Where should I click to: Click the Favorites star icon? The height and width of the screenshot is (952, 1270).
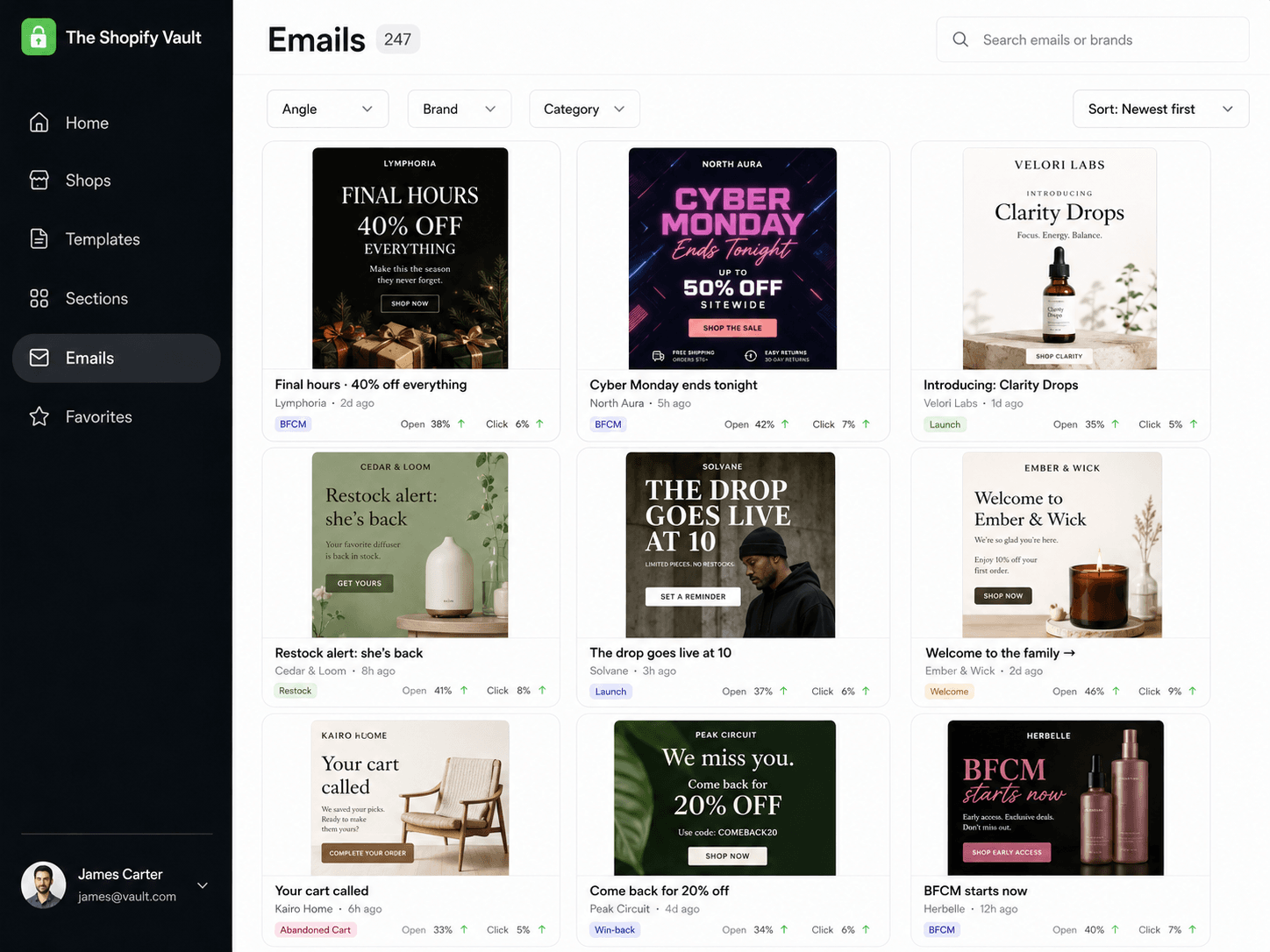coord(39,416)
